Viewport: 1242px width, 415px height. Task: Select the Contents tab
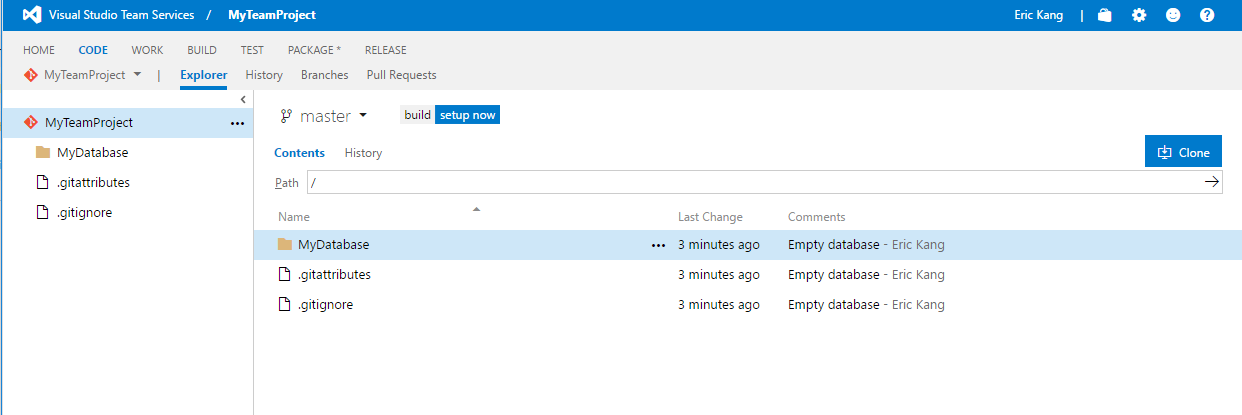299,153
